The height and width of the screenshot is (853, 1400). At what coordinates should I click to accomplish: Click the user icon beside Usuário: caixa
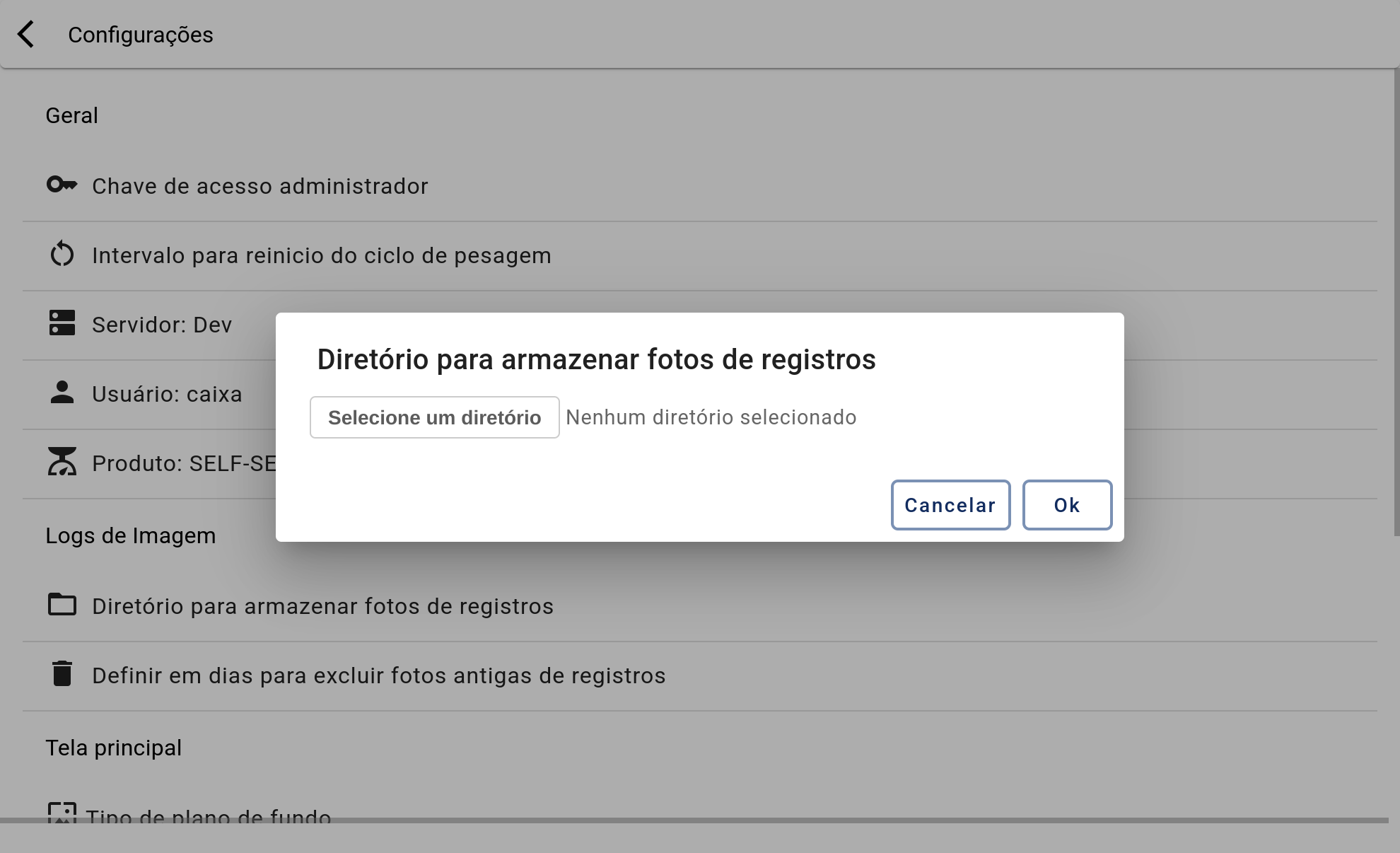click(x=62, y=393)
